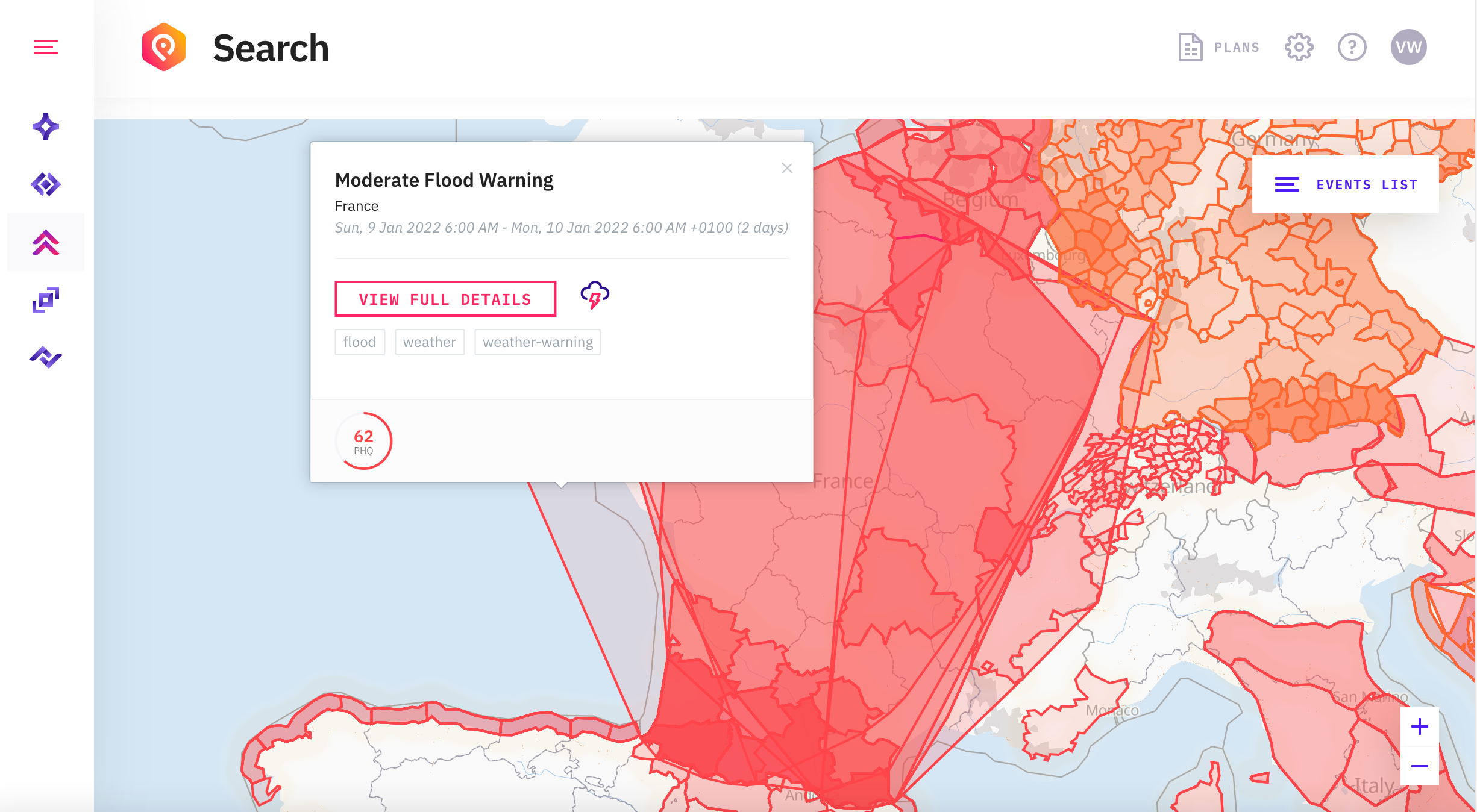1477x812 pixels.
Task: Select the flood tag filter
Action: click(x=361, y=342)
